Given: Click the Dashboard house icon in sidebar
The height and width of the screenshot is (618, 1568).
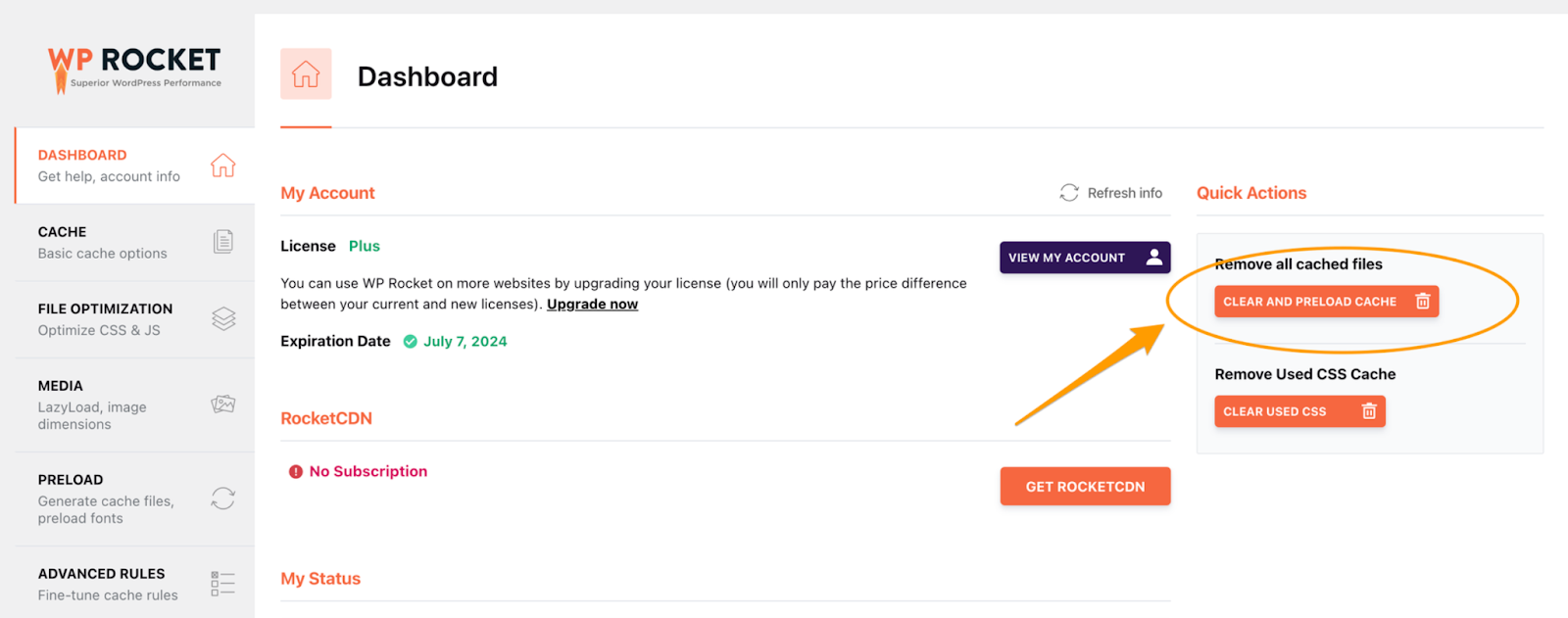Looking at the screenshot, I should click(x=222, y=166).
